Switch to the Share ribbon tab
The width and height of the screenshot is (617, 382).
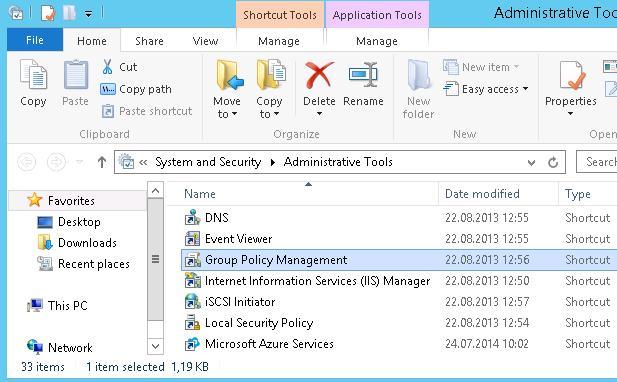click(x=149, y=41)
